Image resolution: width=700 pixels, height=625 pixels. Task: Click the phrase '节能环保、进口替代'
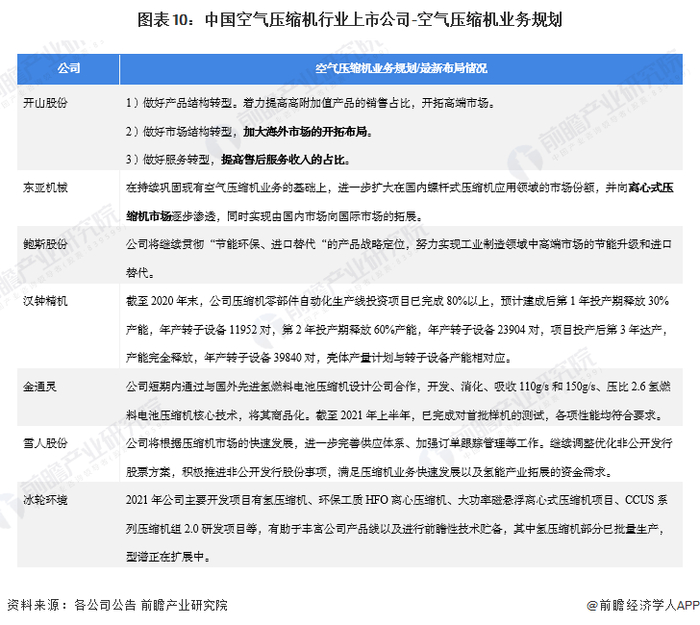pyautogui.click(x=265, y=244)
